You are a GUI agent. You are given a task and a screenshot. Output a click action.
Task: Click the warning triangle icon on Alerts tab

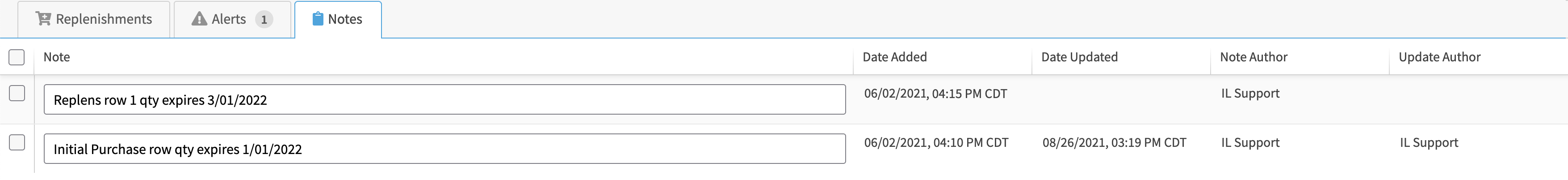pos(199,19)
